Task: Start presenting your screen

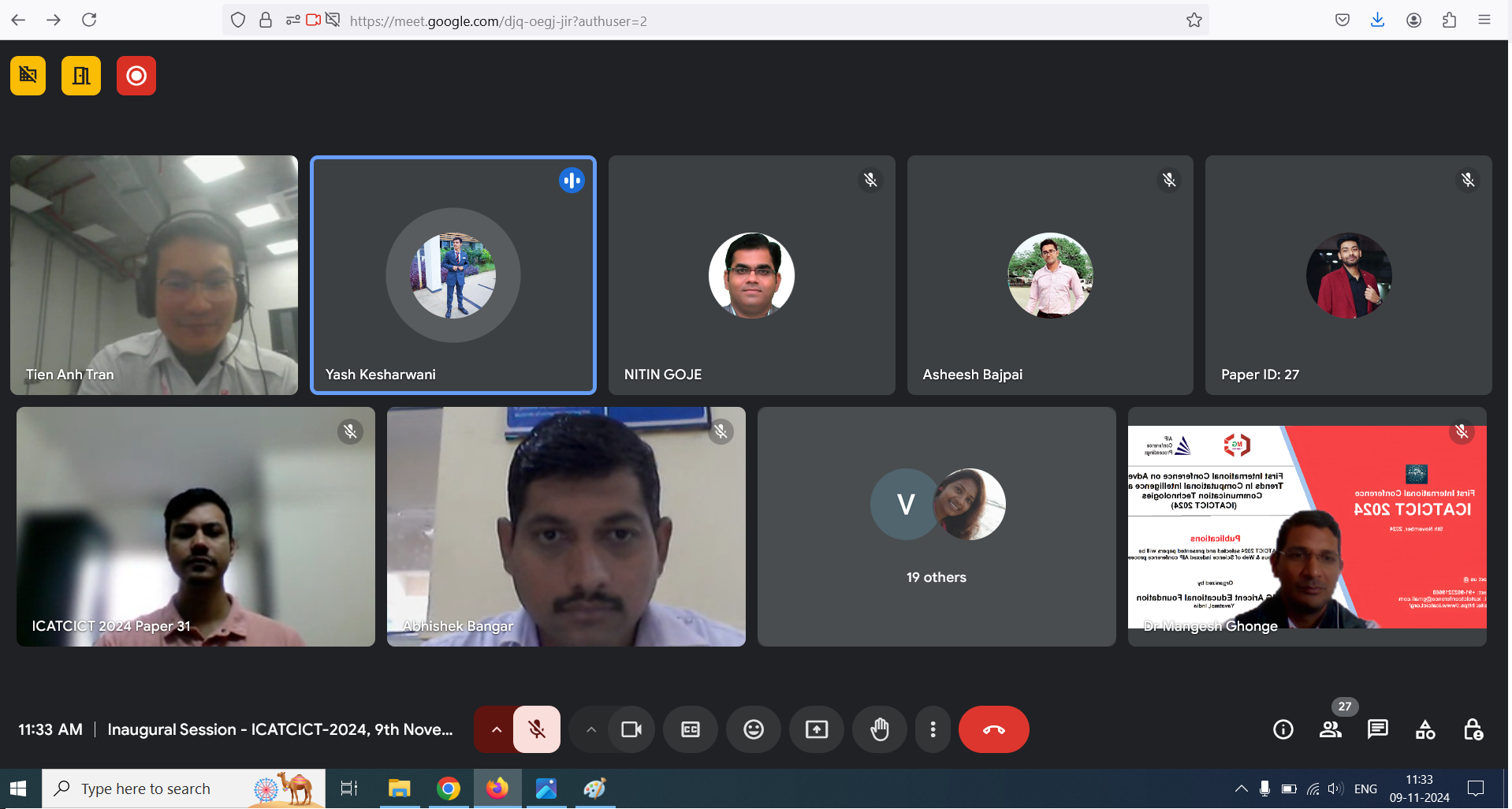Action: point(817,729)
